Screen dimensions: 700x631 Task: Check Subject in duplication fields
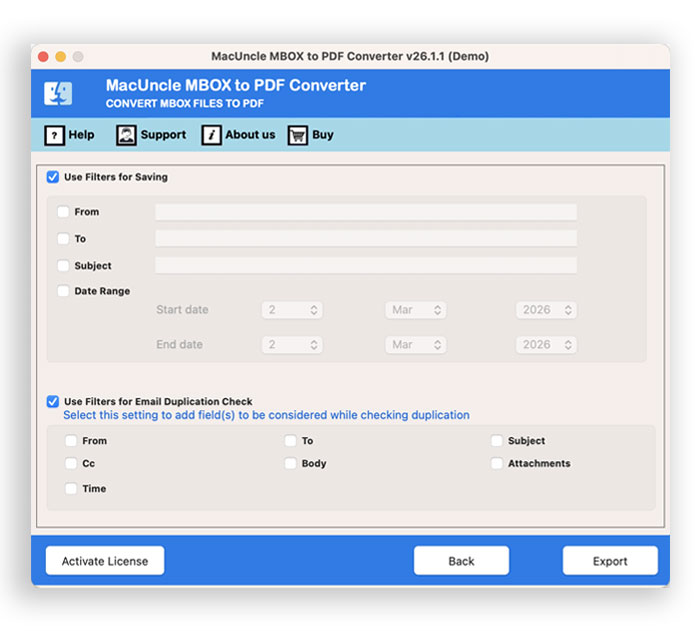[x=497, y=441]
